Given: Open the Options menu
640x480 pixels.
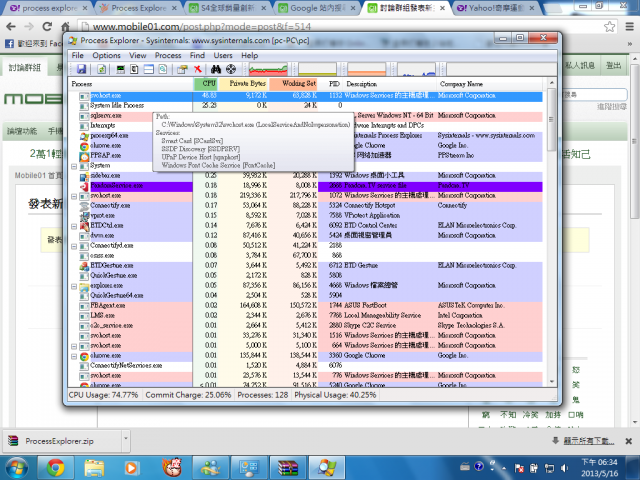Looking at the screenshot, I should [x=107, y=56].
